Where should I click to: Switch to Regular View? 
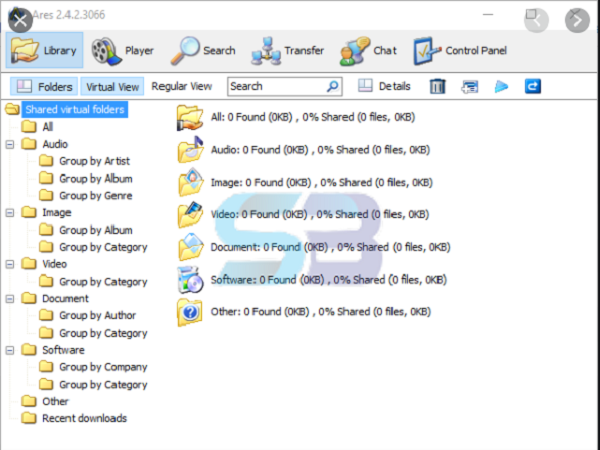tap(182, 86)
